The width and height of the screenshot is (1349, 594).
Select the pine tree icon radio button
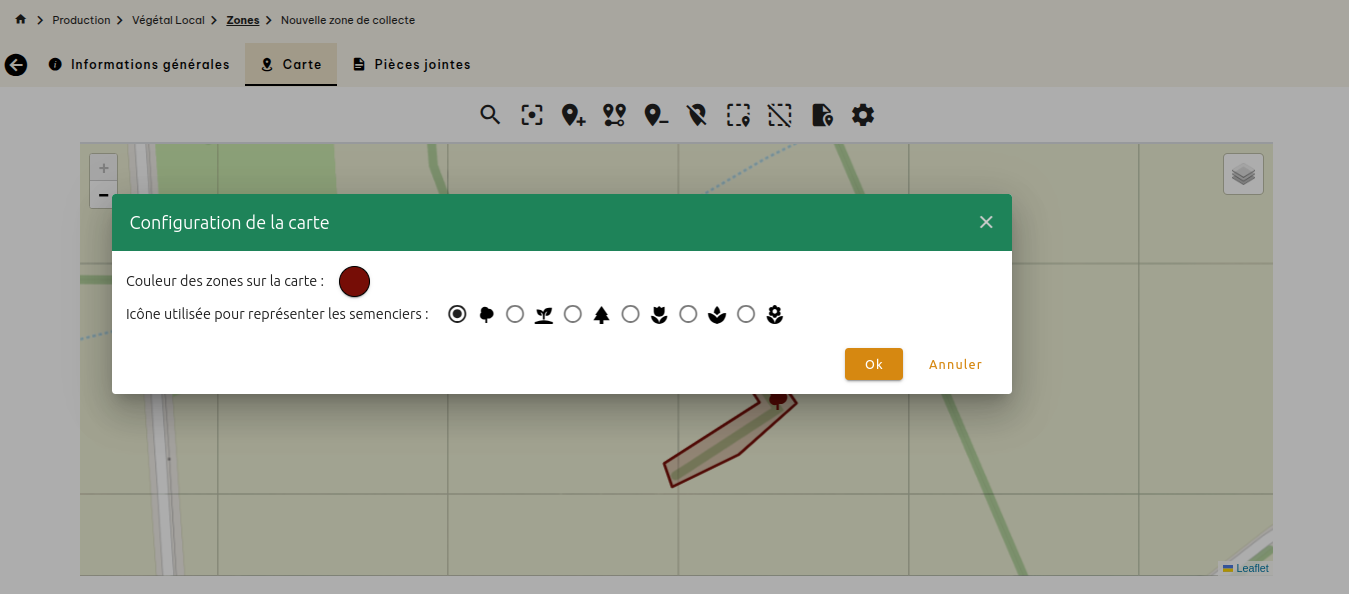tap(573, 314)
